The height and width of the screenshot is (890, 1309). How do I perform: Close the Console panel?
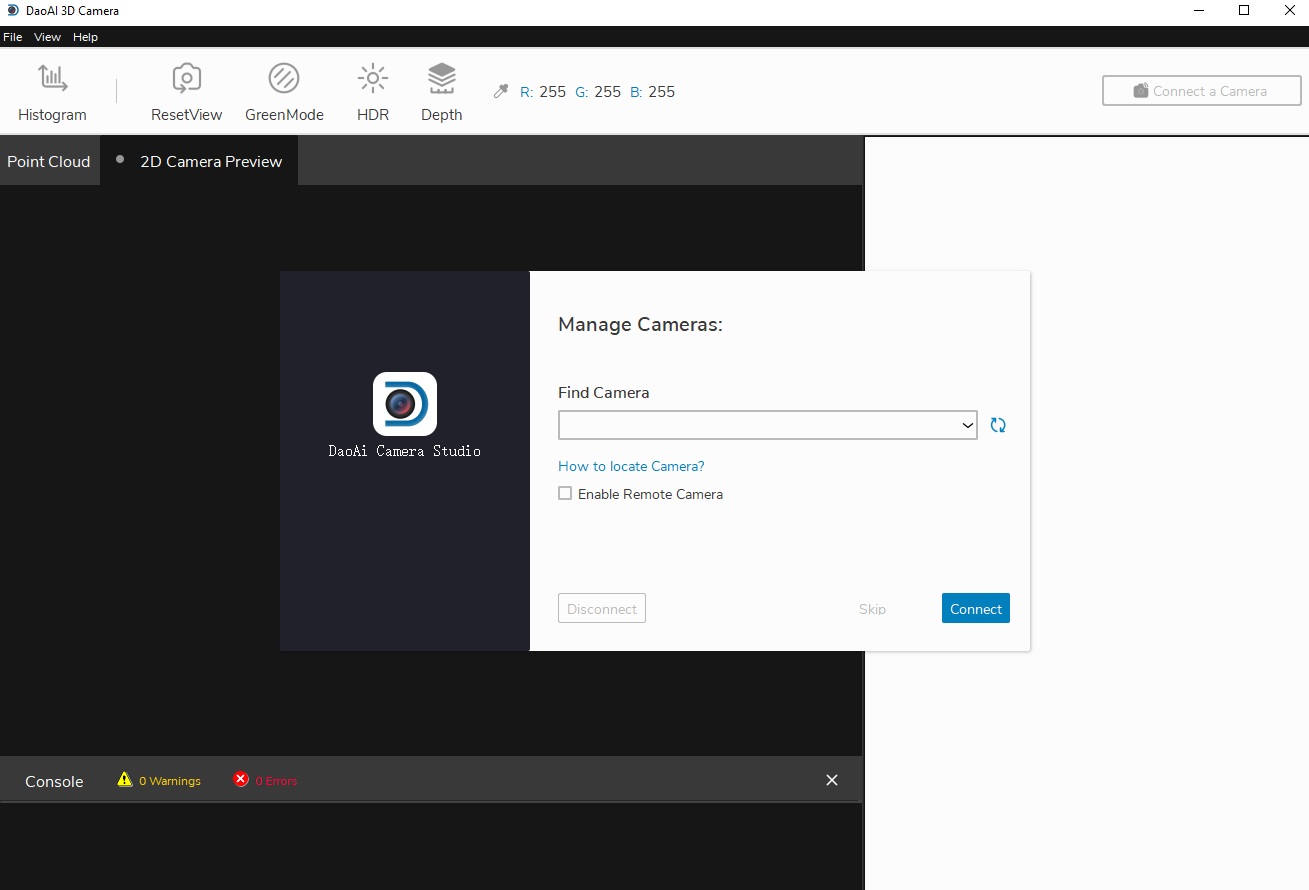(832, 780)
